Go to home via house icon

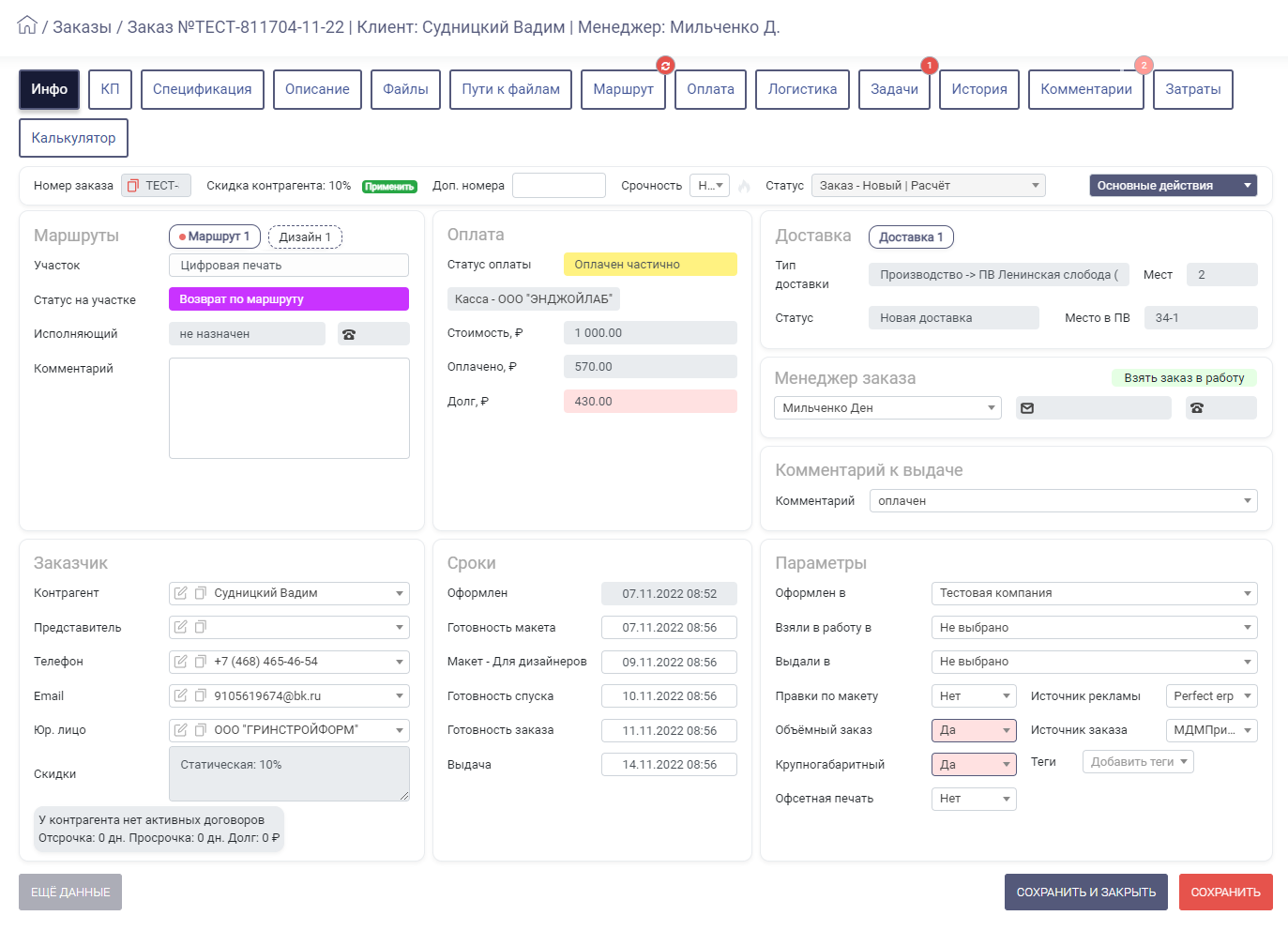[x=27, y=25]
